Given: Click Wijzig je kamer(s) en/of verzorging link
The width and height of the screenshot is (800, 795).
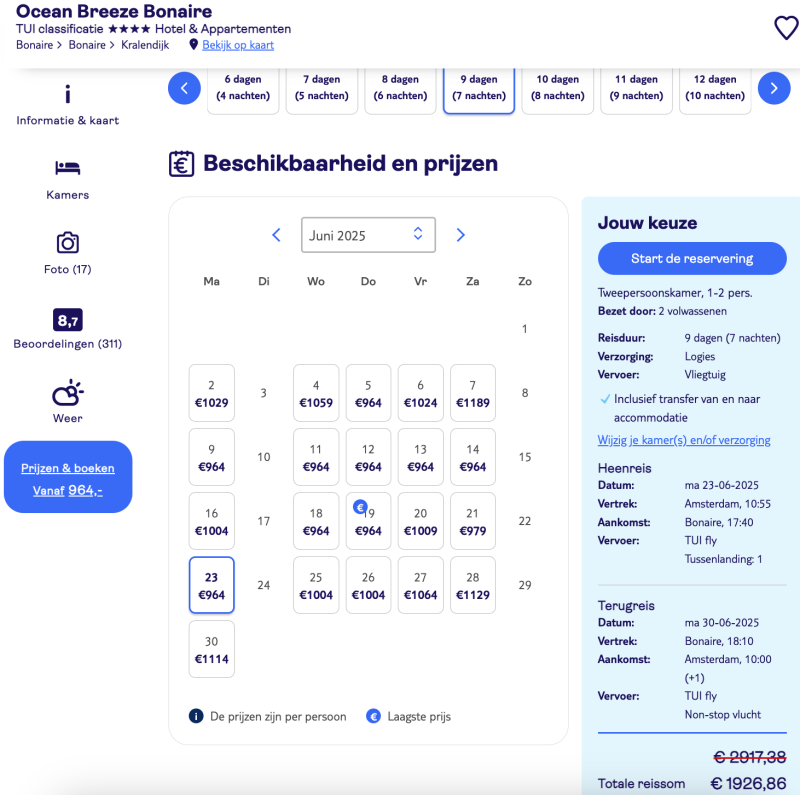Looking at the screenshot, I should [684, 440].
